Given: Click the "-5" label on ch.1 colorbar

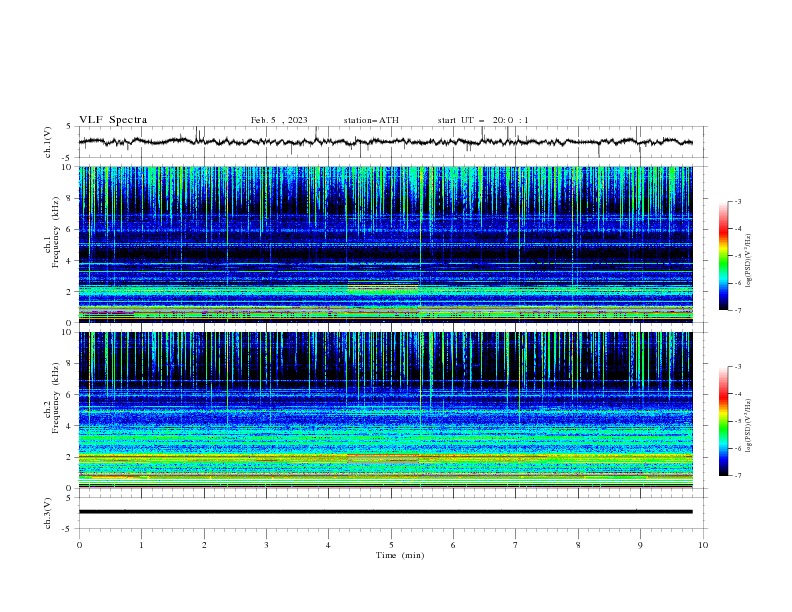Looking at the screenshot, I should (x=738, y=256).
